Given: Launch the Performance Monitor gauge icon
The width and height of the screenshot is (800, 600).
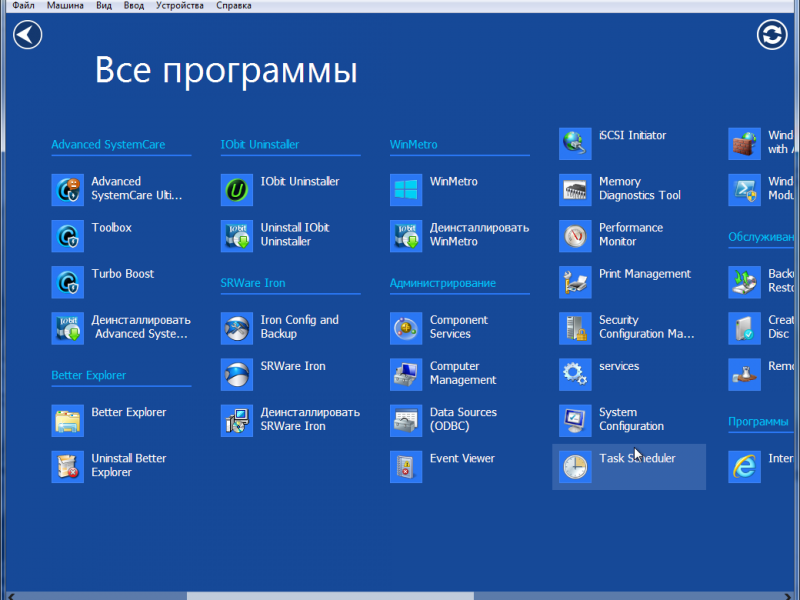Looking at the screenshot, I should pyautogui.click(x=575, y=236).
